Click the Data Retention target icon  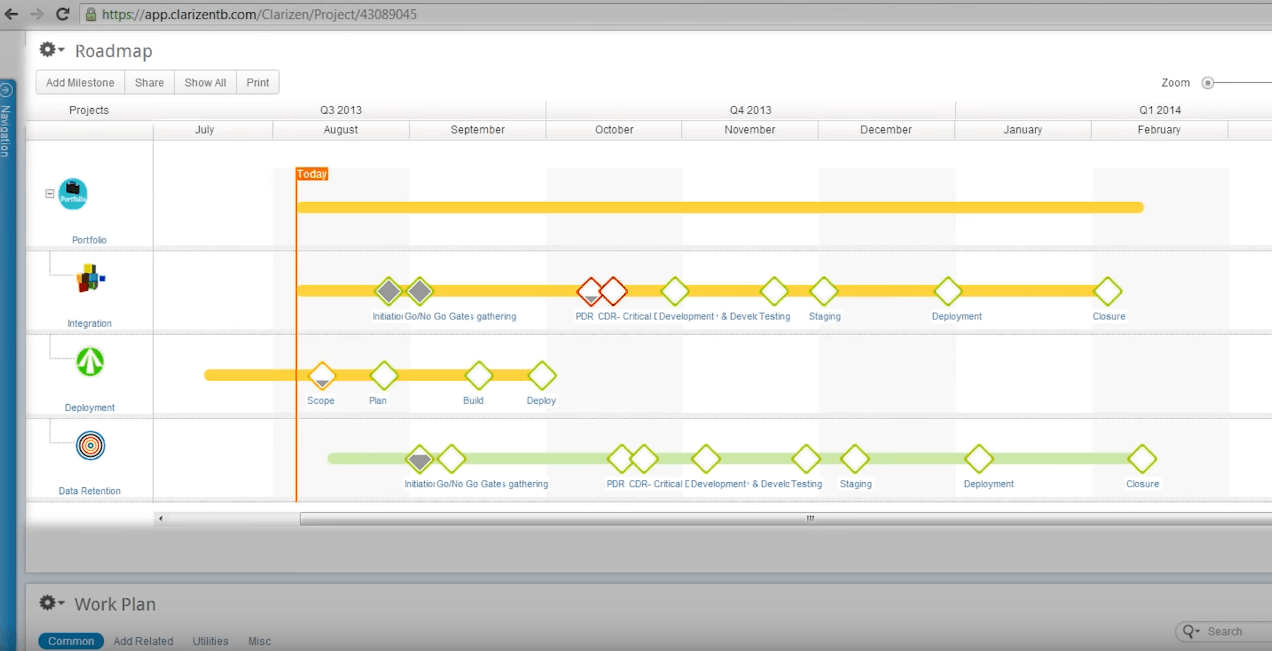(90, 446)
